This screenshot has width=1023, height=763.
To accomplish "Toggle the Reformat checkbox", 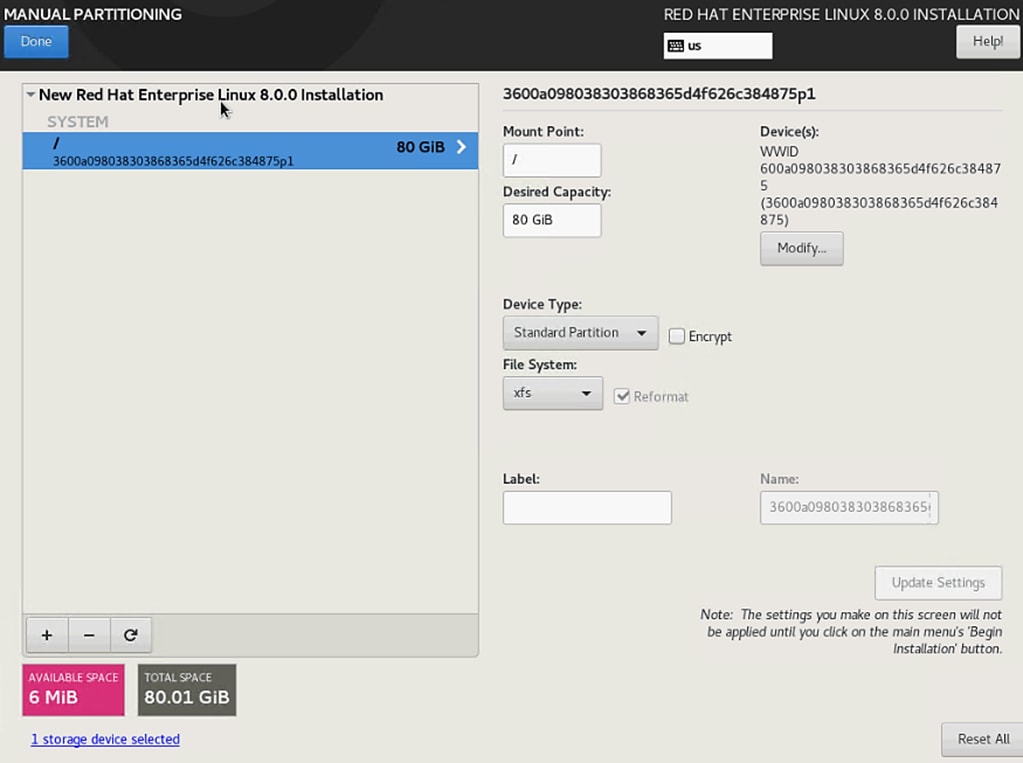I will pos(622,396).
